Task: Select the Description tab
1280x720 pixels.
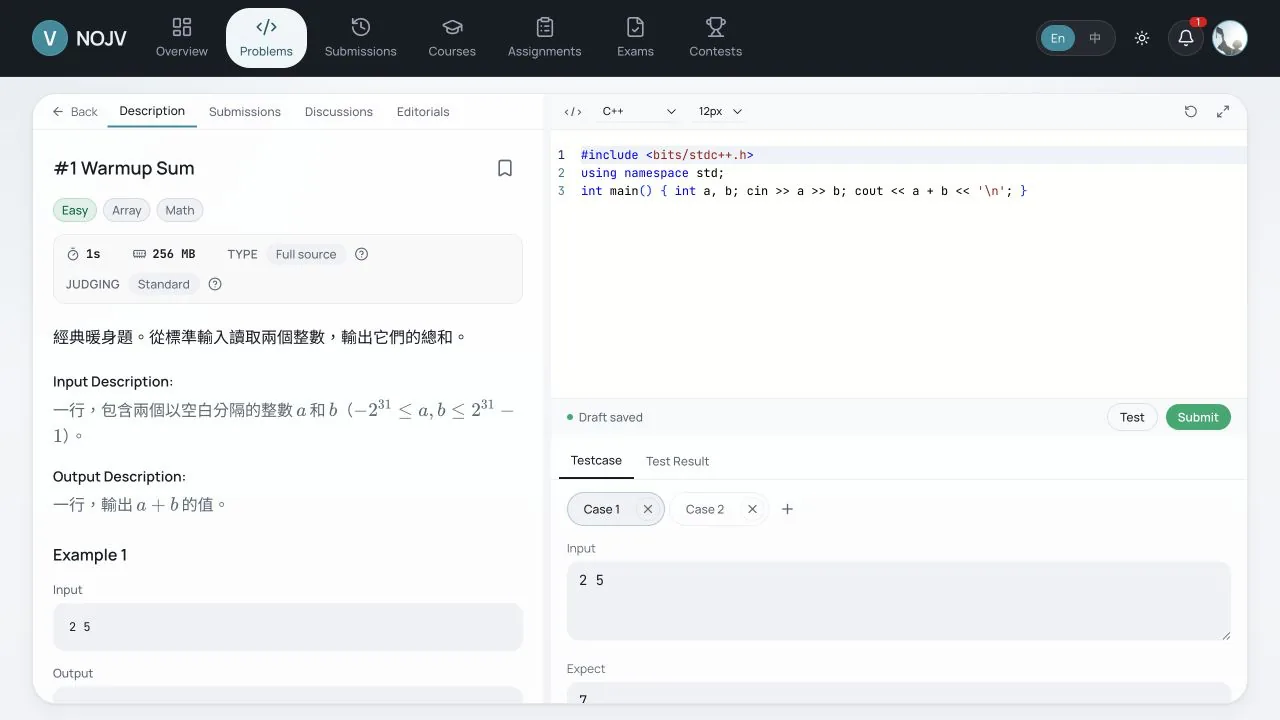Action: [x=152, y=111]
